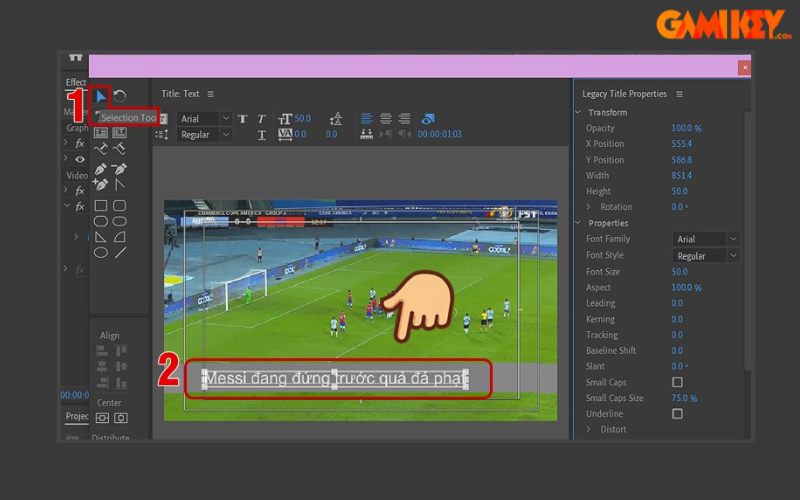The width and height of the screenshot is (800, 500).
Task: Pick the Area Type tool
Action: point(101,133)
